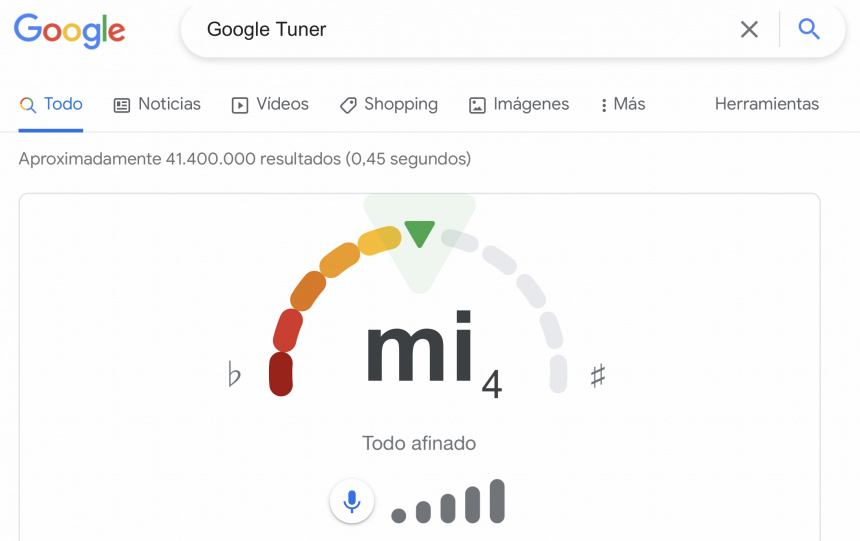Select the Todo results tab
The image size is (860, 541).
51,104
